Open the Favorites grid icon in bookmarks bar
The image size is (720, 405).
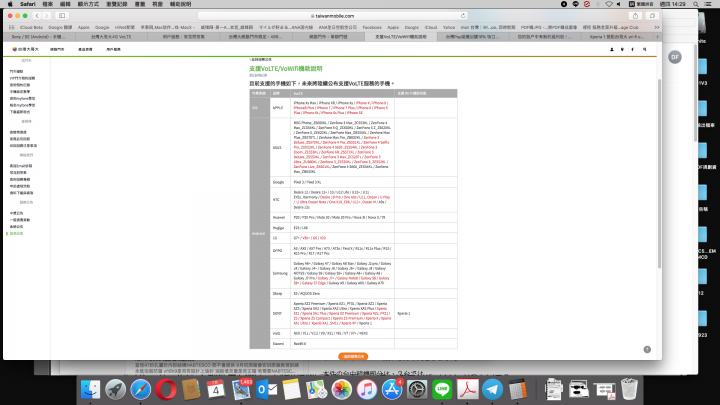pos(11,27)
